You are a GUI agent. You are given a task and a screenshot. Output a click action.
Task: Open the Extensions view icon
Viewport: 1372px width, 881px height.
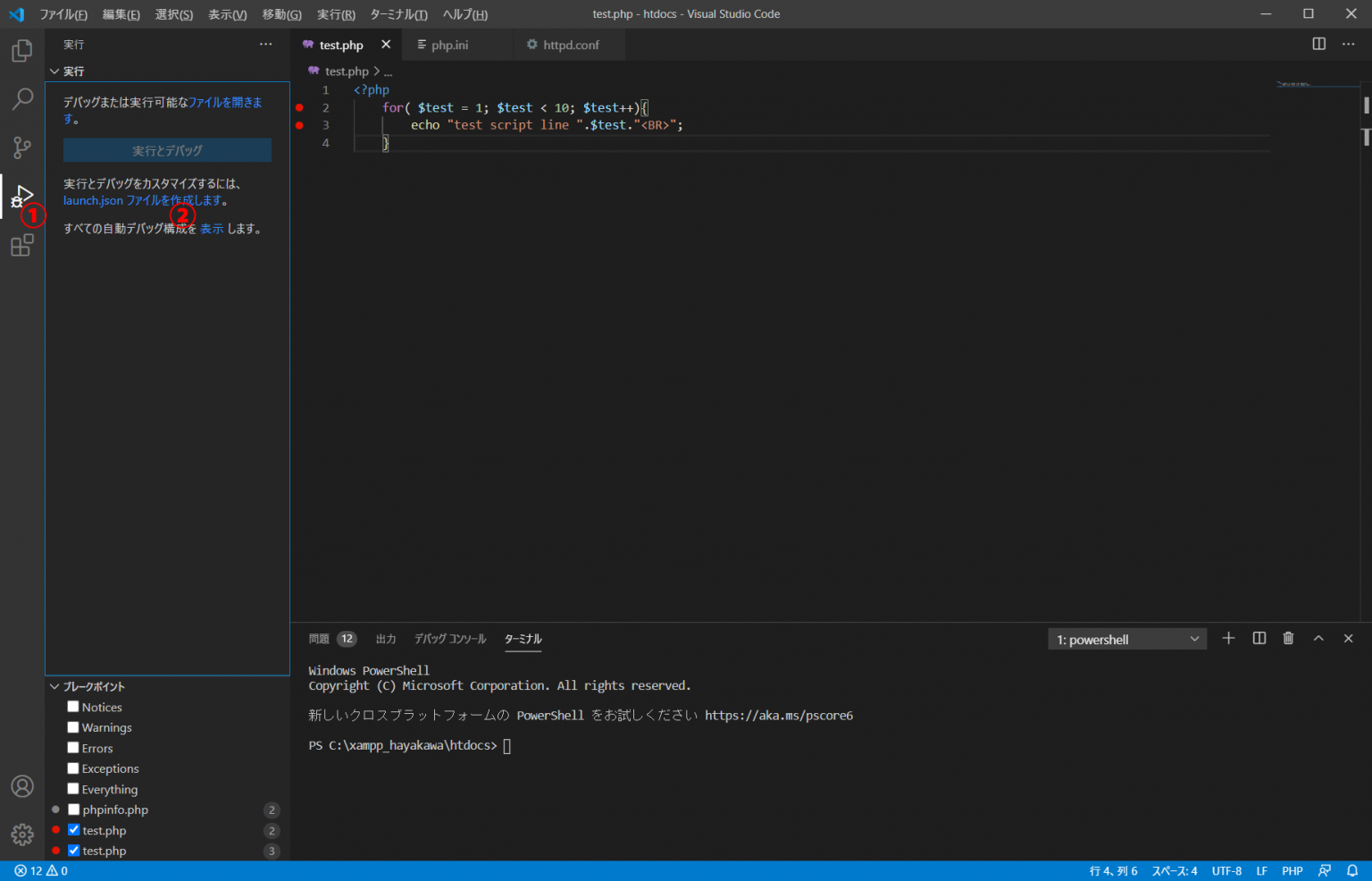(x=21, y=247)
